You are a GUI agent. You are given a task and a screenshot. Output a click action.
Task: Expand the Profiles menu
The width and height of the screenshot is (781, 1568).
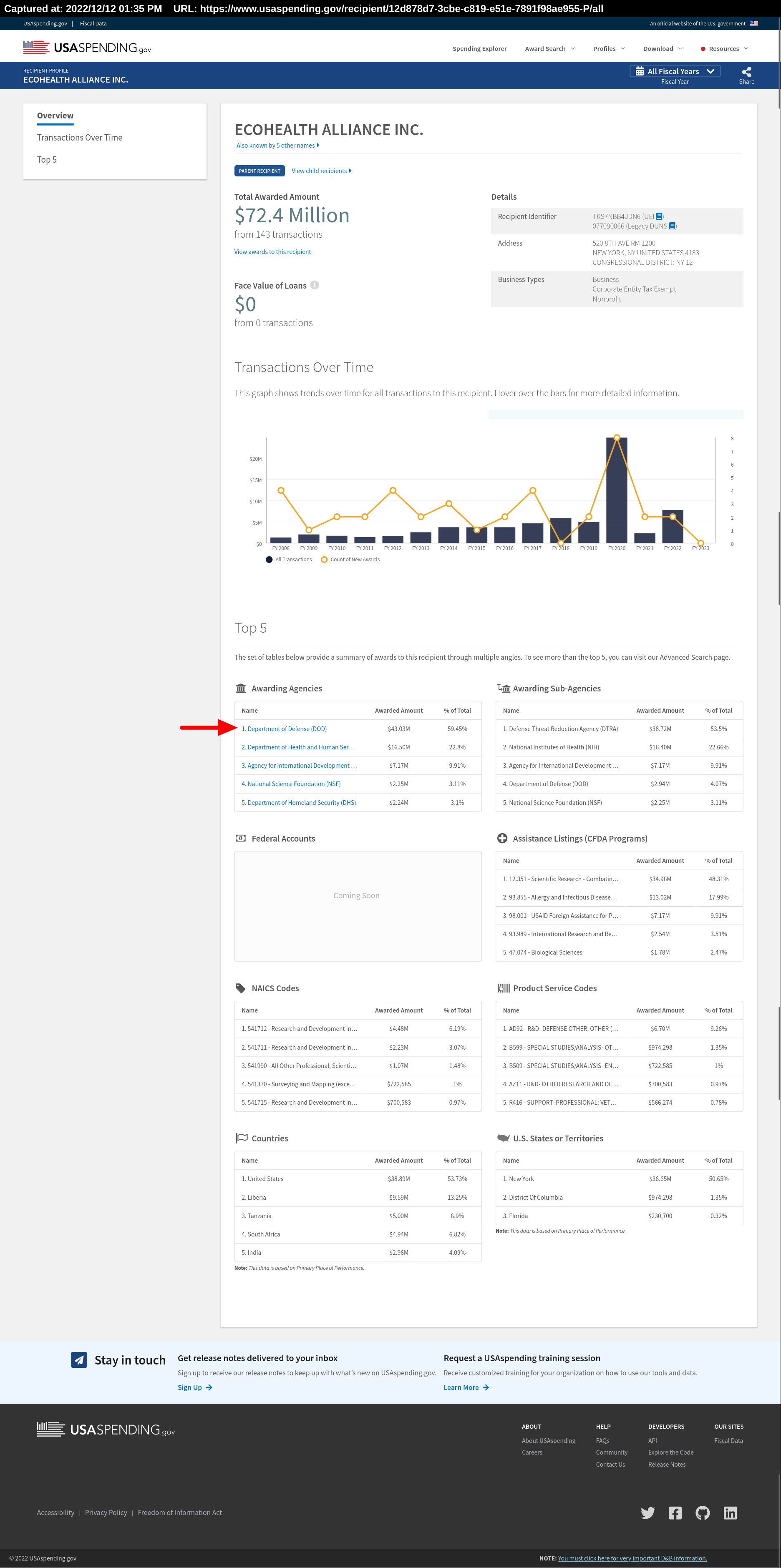609,49
